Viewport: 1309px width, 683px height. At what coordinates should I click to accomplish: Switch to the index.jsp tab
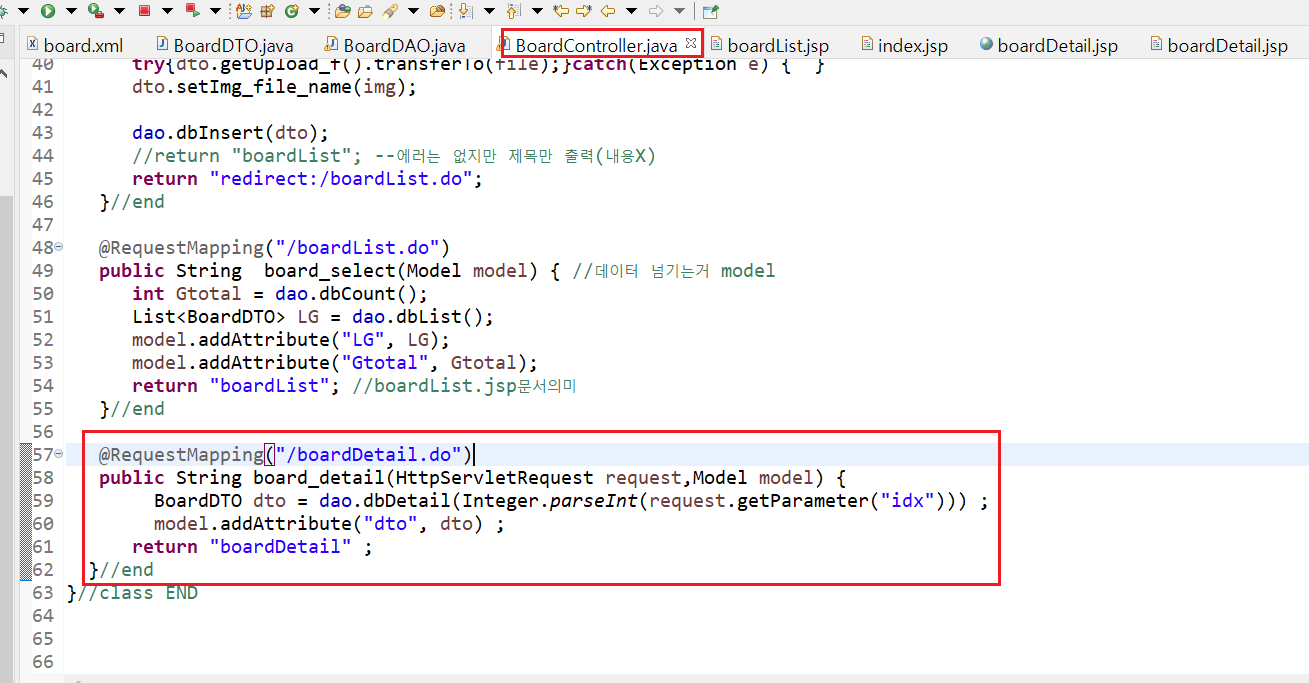pyautogui.click(x=903, y=45)
